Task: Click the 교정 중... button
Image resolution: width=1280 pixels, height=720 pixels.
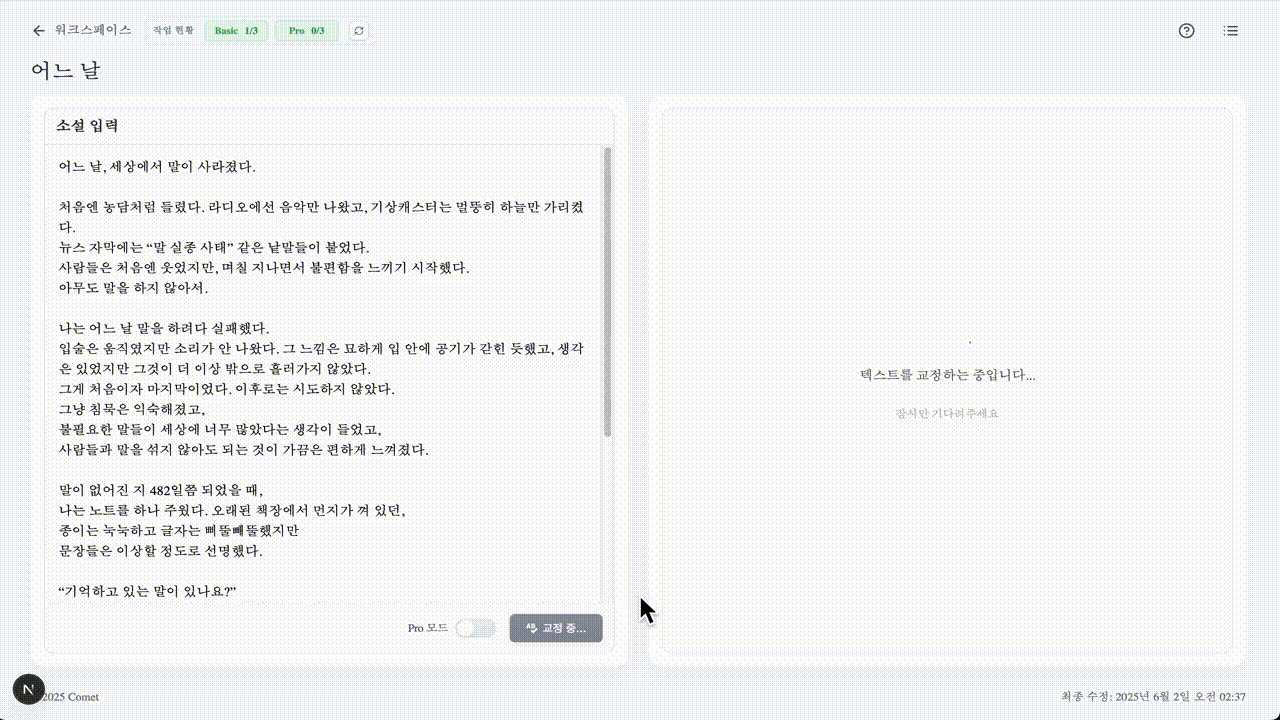Action: [556, 628]
